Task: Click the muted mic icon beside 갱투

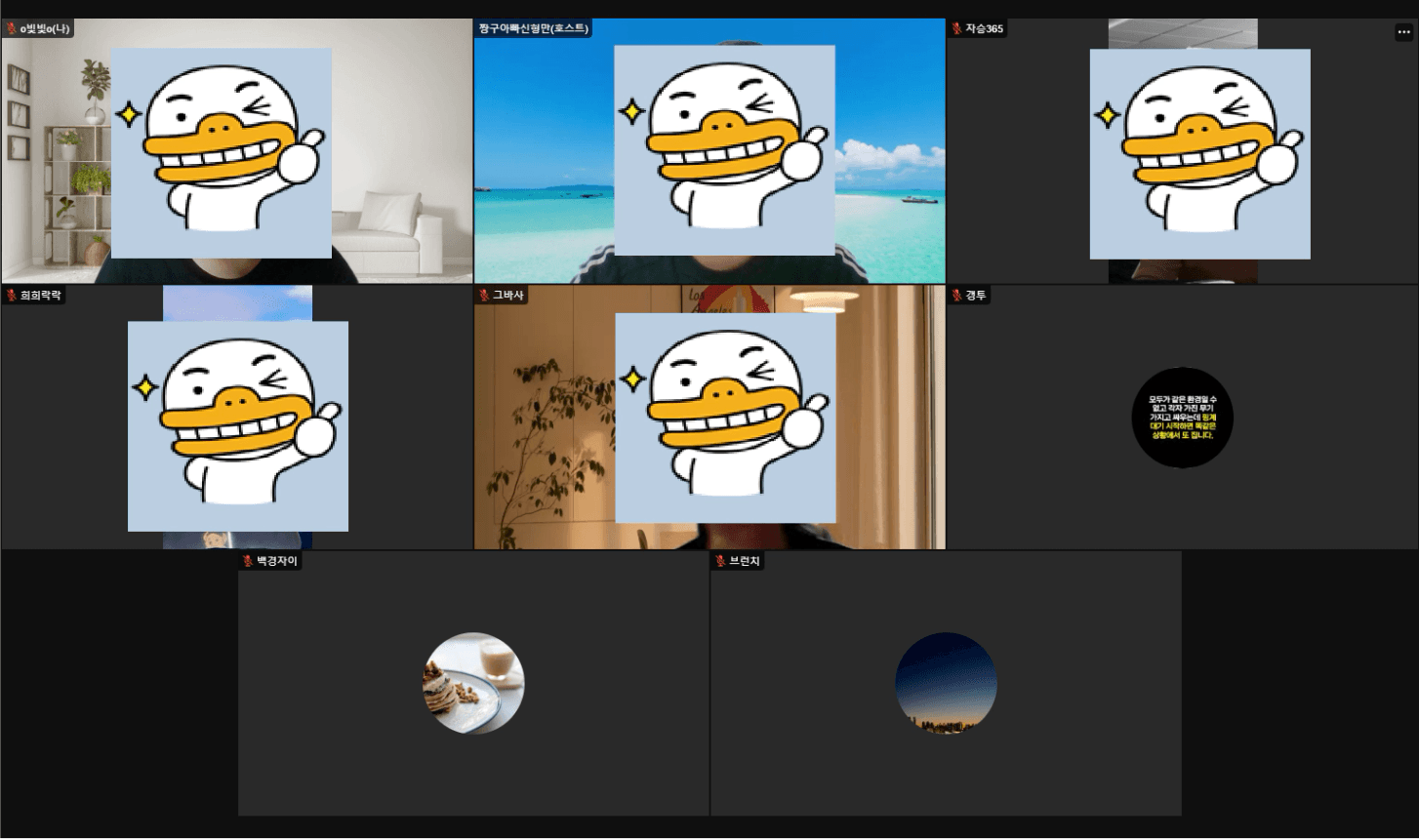Action: point(957,296)
